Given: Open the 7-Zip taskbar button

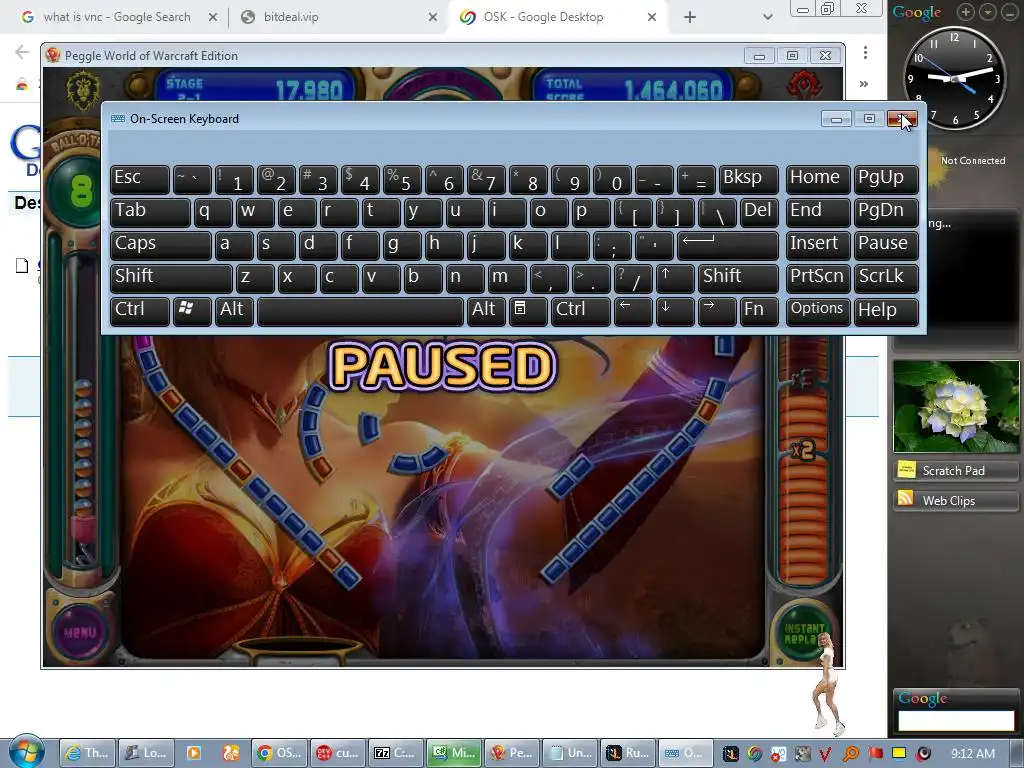Looking at the screenshot, I should point(394,753).
